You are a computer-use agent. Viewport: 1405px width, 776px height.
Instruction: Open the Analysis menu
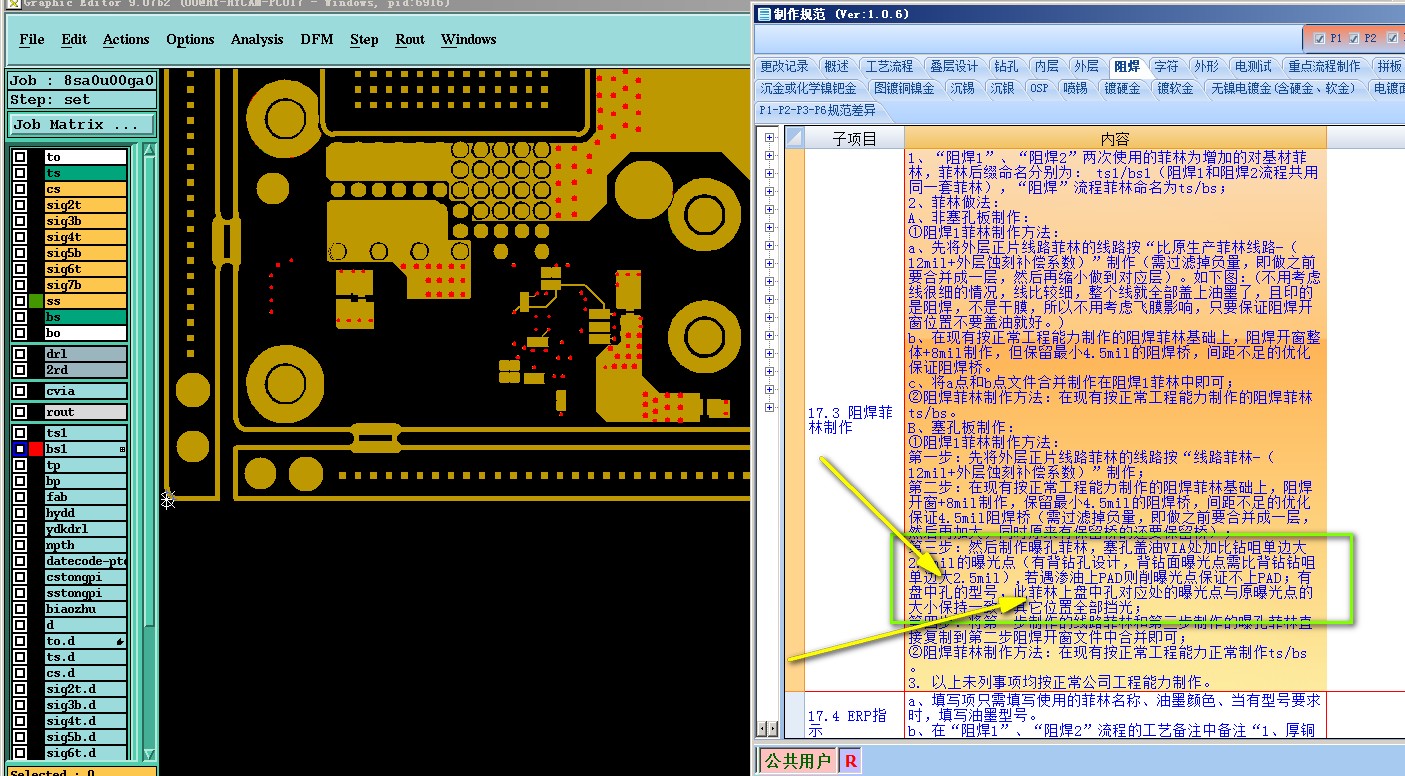(257, 40)
